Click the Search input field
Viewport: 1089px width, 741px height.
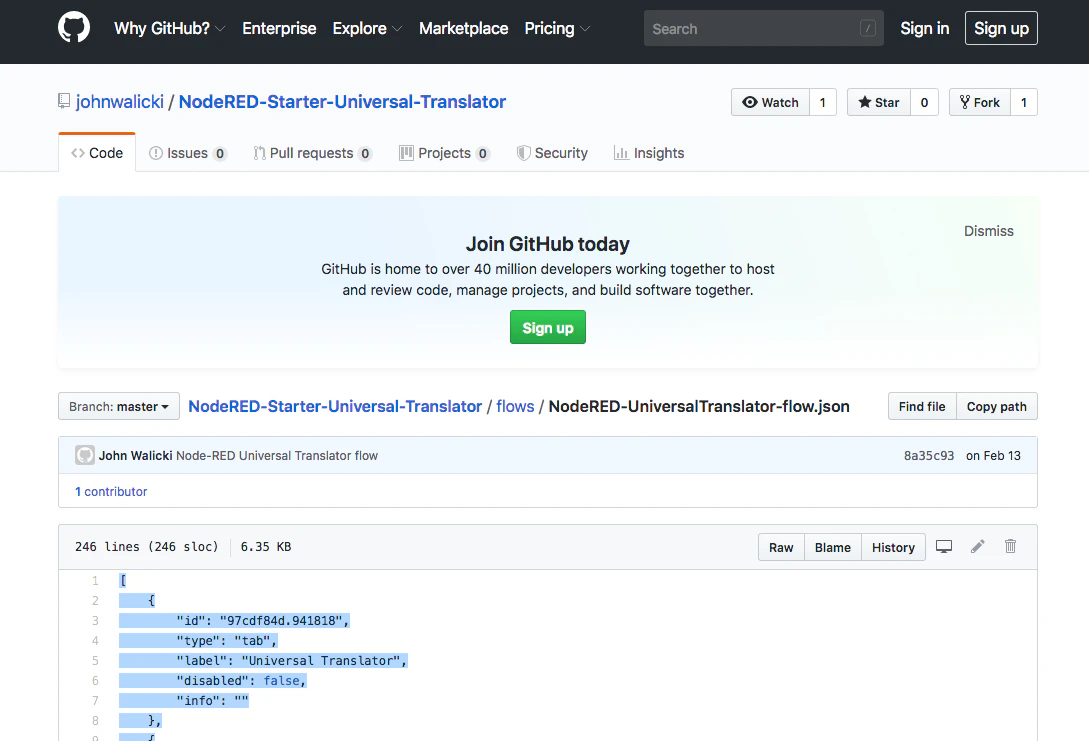tap(763, 28)
